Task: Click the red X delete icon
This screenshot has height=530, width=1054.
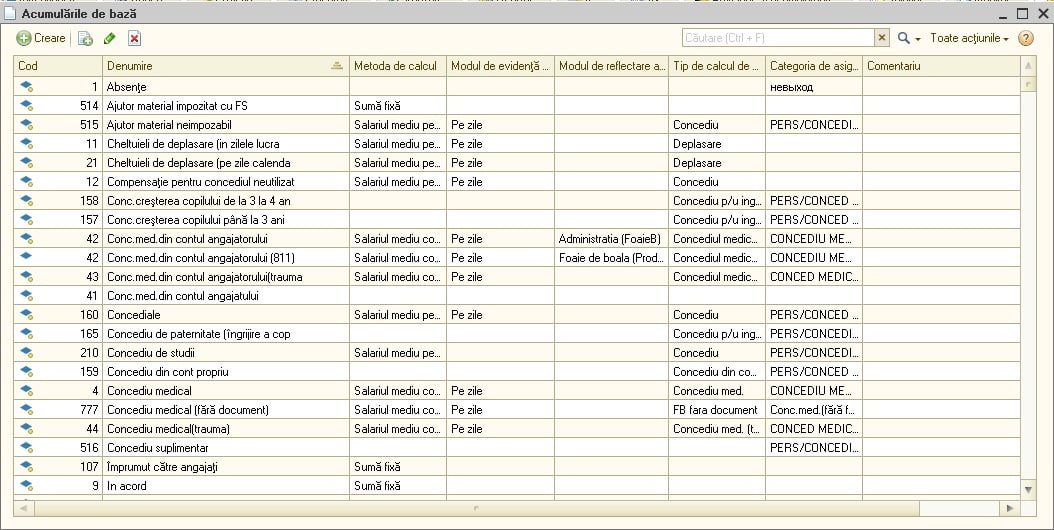Action: (134, 38)
